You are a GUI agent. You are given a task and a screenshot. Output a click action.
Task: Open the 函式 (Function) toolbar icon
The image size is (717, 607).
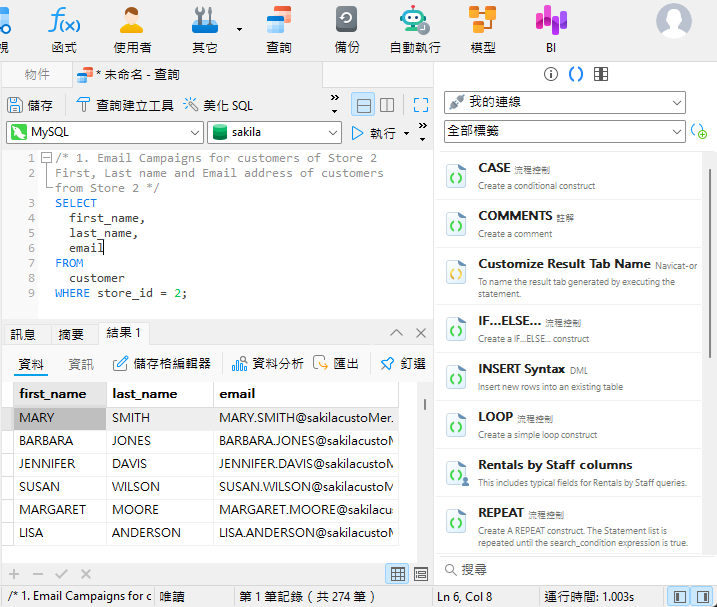coord(64,28)
